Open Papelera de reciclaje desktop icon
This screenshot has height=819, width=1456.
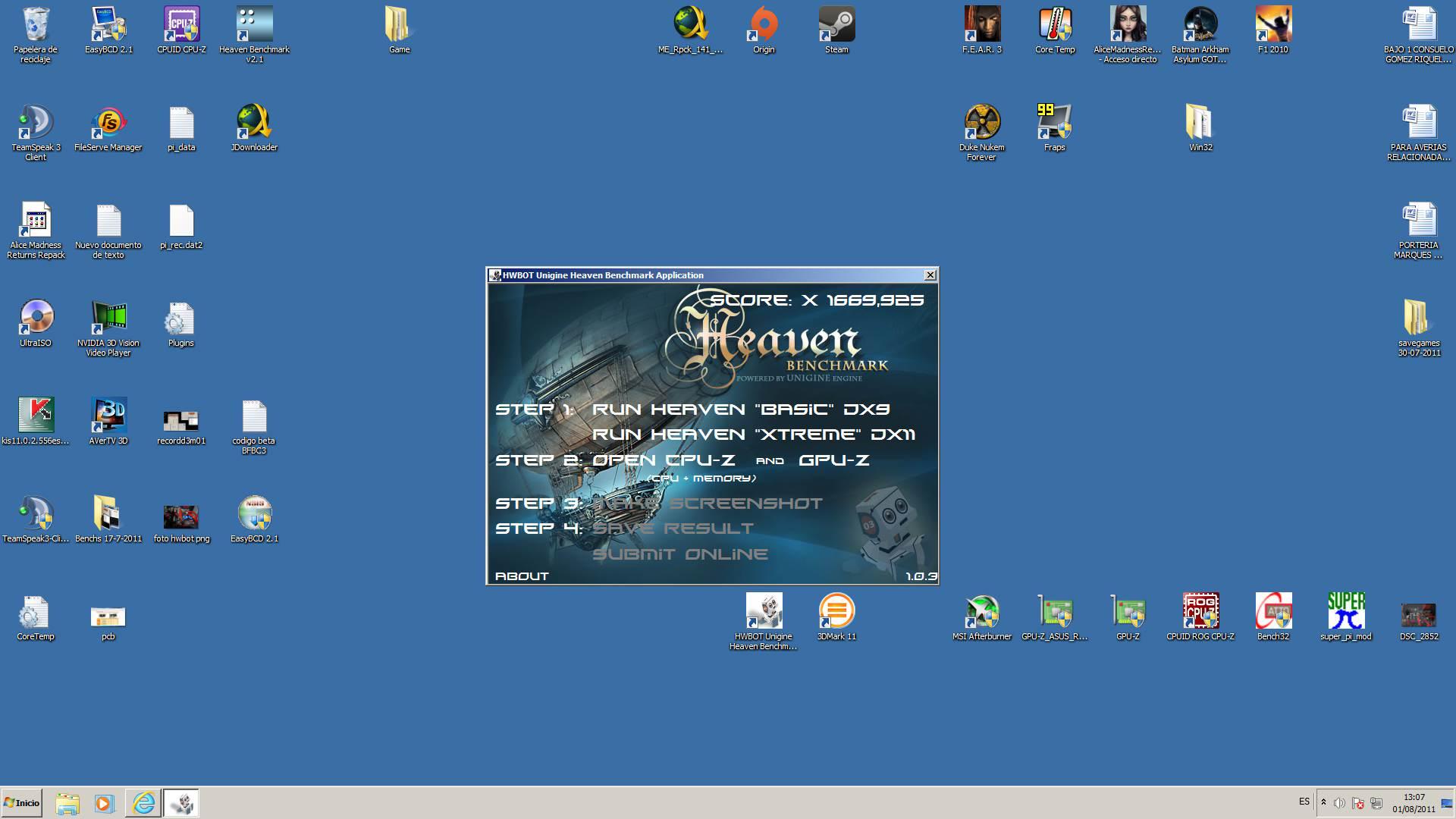tap(36, 34)
